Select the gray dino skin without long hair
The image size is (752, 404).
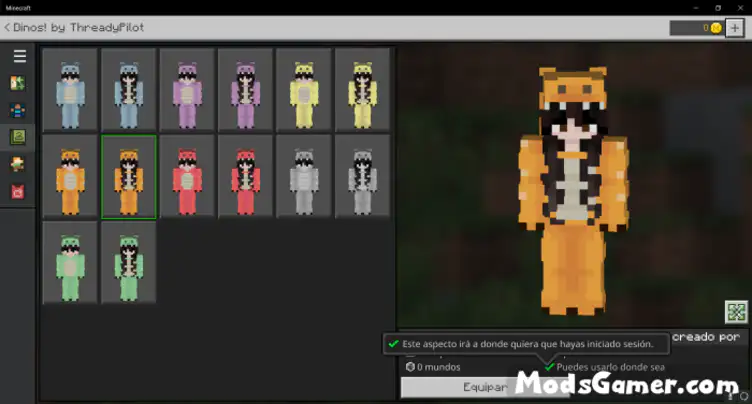pos(304,177)
